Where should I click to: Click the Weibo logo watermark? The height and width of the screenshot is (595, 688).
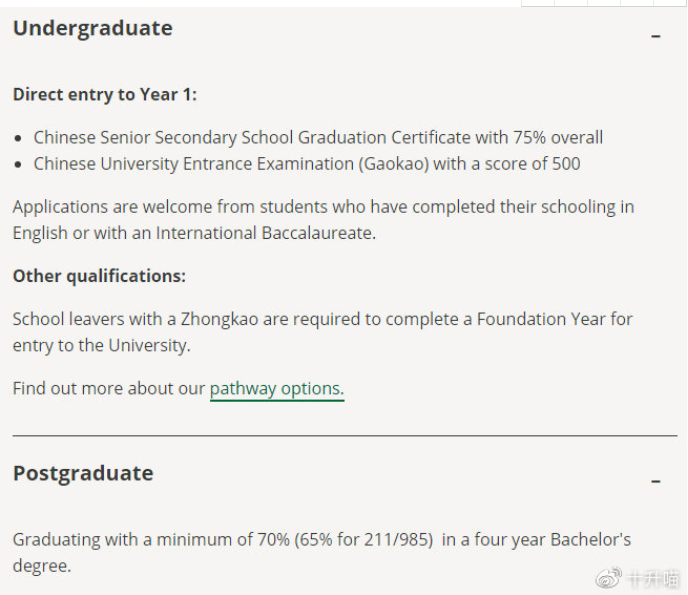[609, 577]
